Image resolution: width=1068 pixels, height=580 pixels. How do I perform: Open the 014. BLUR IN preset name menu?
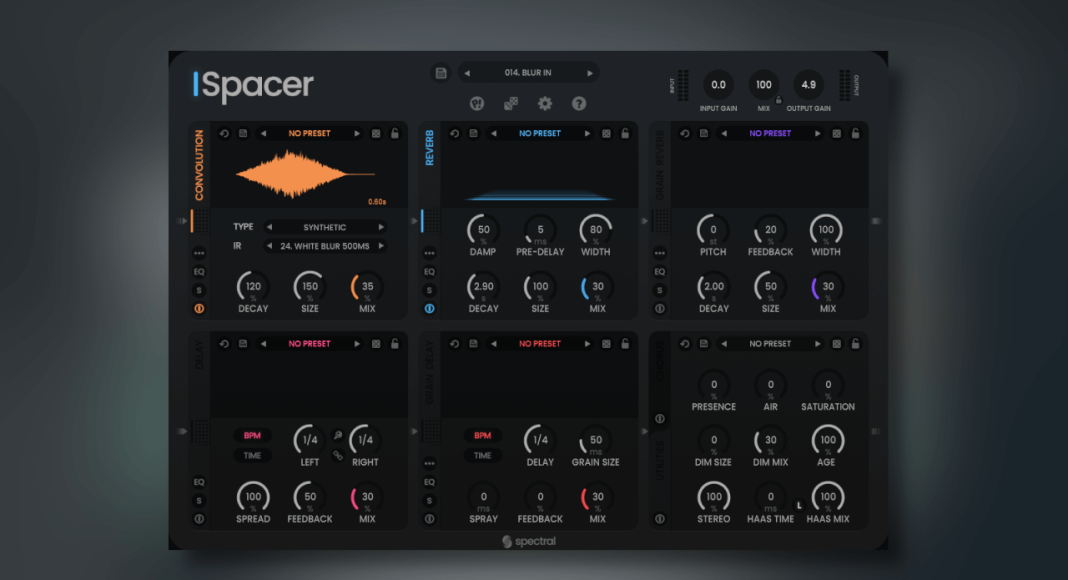tap(528, 73)
